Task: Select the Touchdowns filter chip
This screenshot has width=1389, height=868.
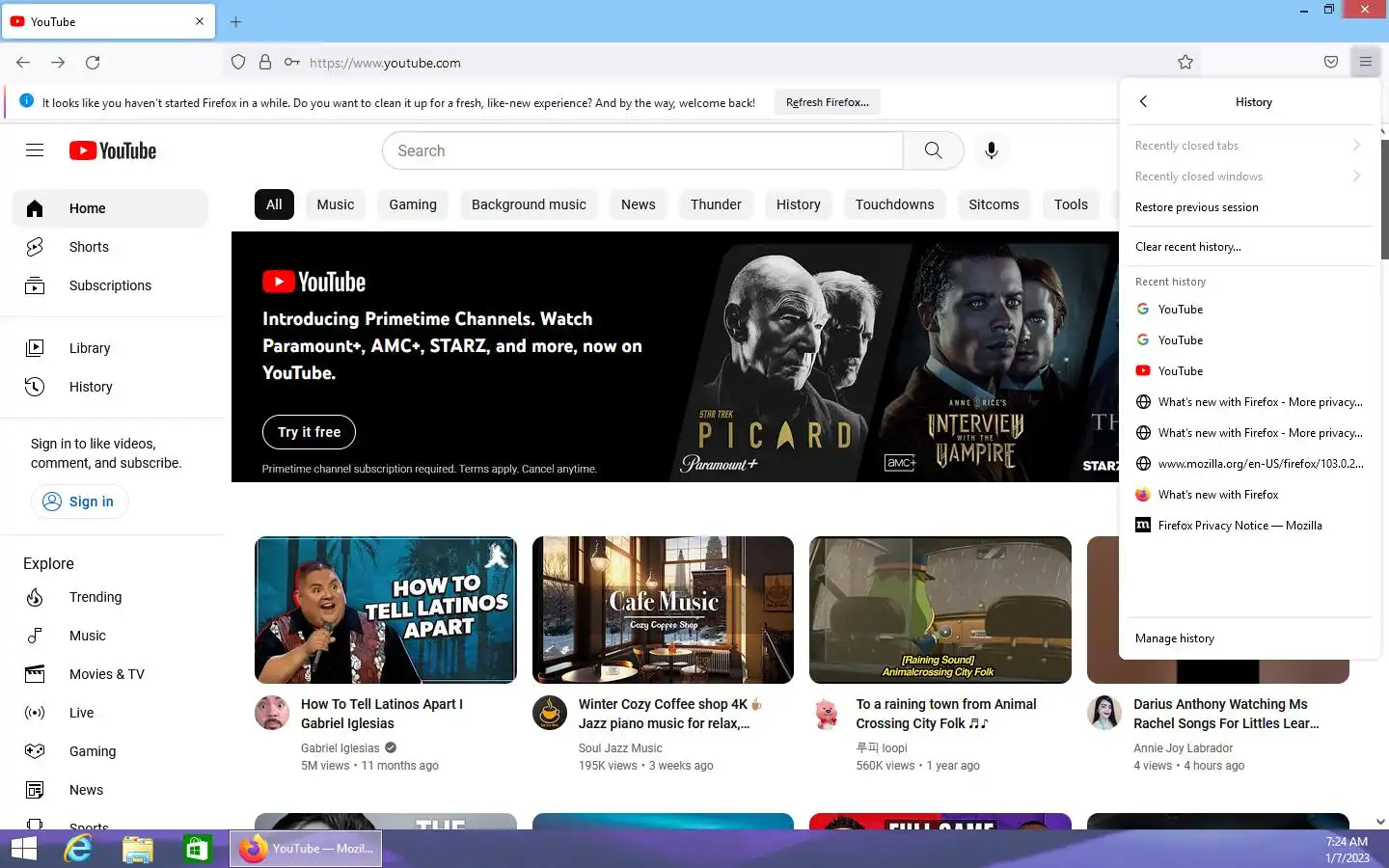Action: (895, 204)
